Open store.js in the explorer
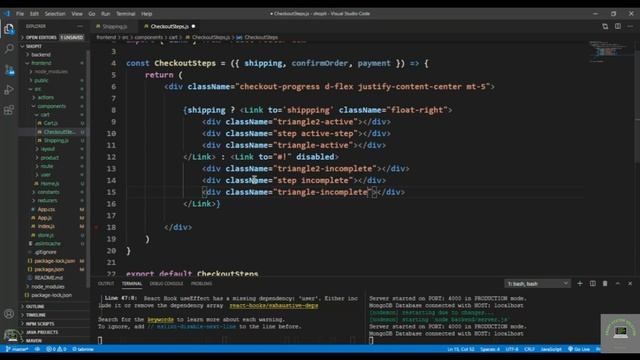Screen dimensions: 640x360 point(46,235)
